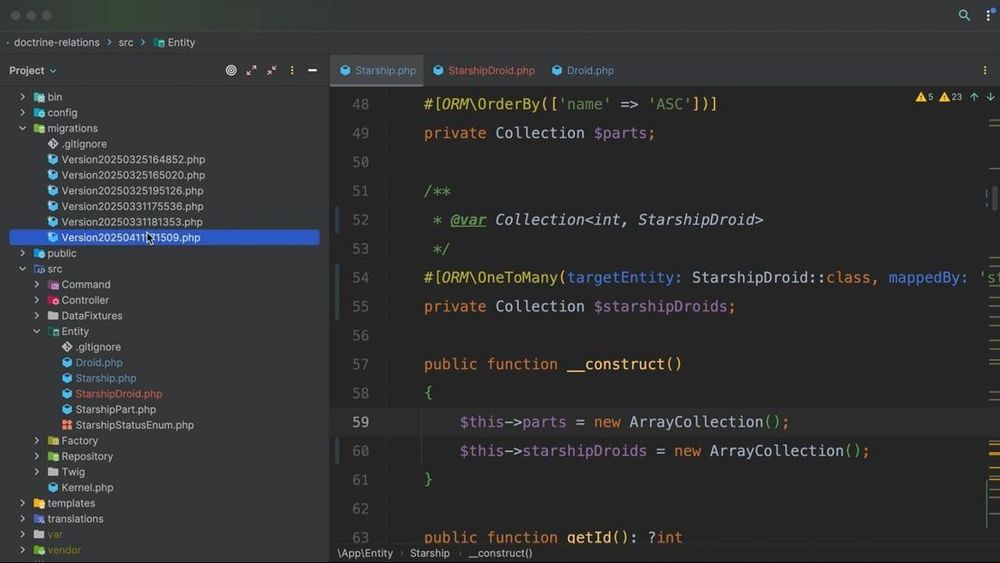
Task: Click the warning indicator showing 5
Action: coord(924,97)
